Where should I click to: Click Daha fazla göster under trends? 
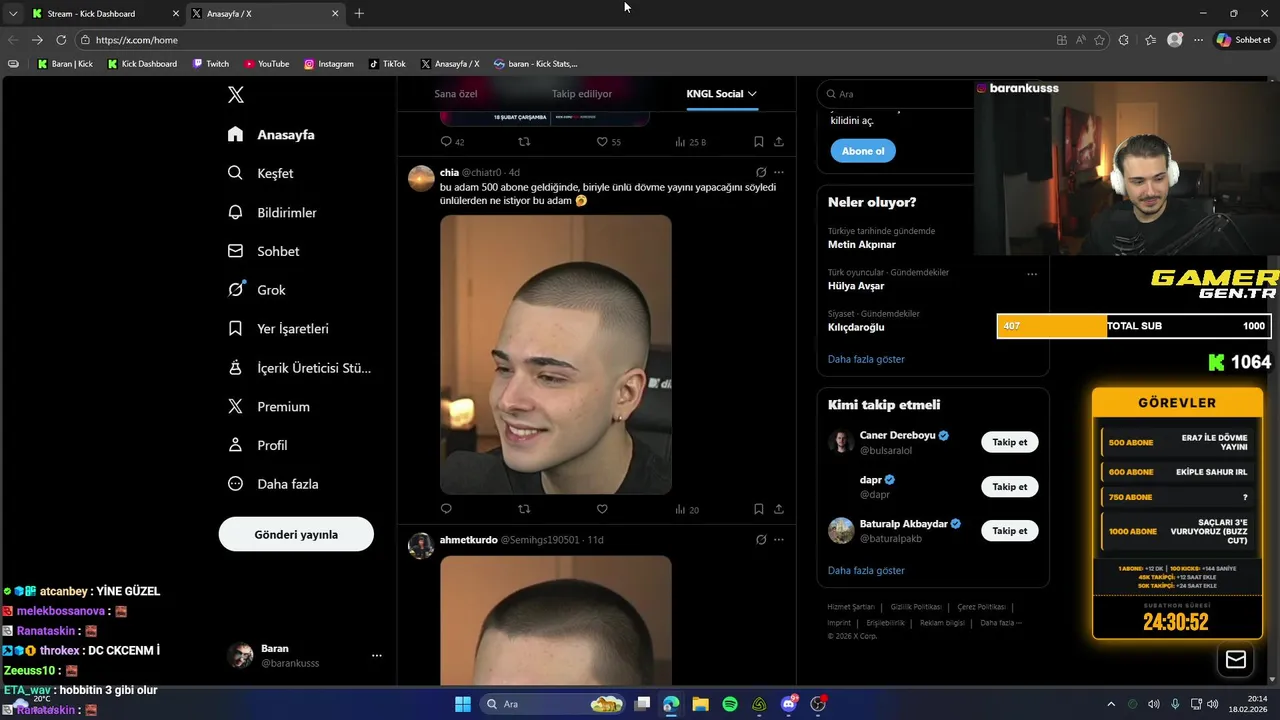click(x=866, y=359)
